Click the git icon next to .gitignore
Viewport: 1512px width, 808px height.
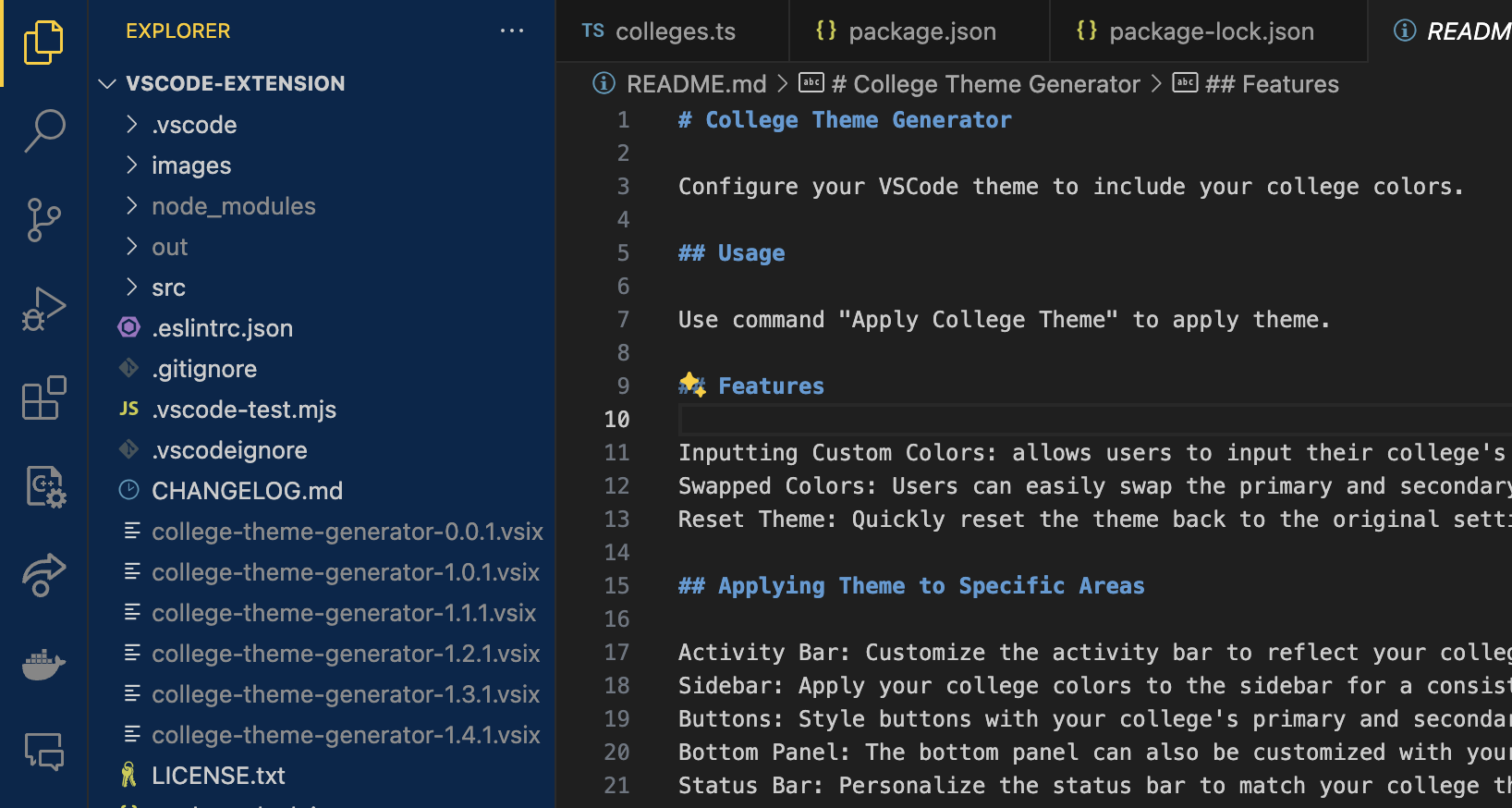click(129, 368)
